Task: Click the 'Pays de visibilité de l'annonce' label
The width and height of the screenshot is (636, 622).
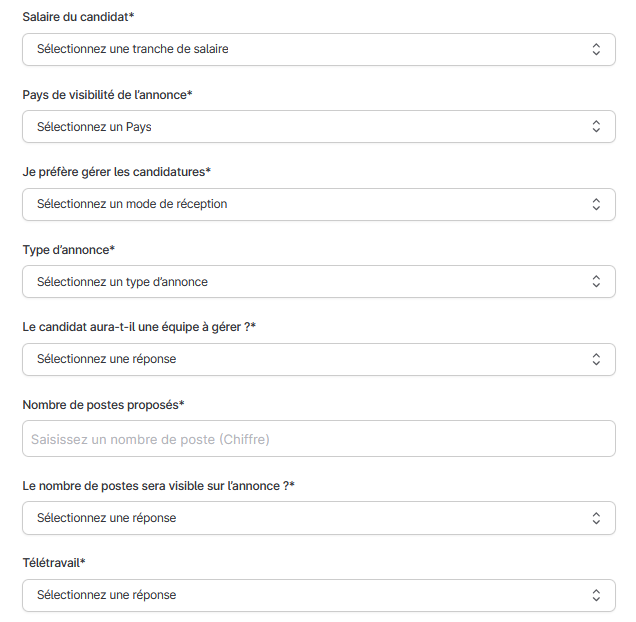Action: pos(107,95)
